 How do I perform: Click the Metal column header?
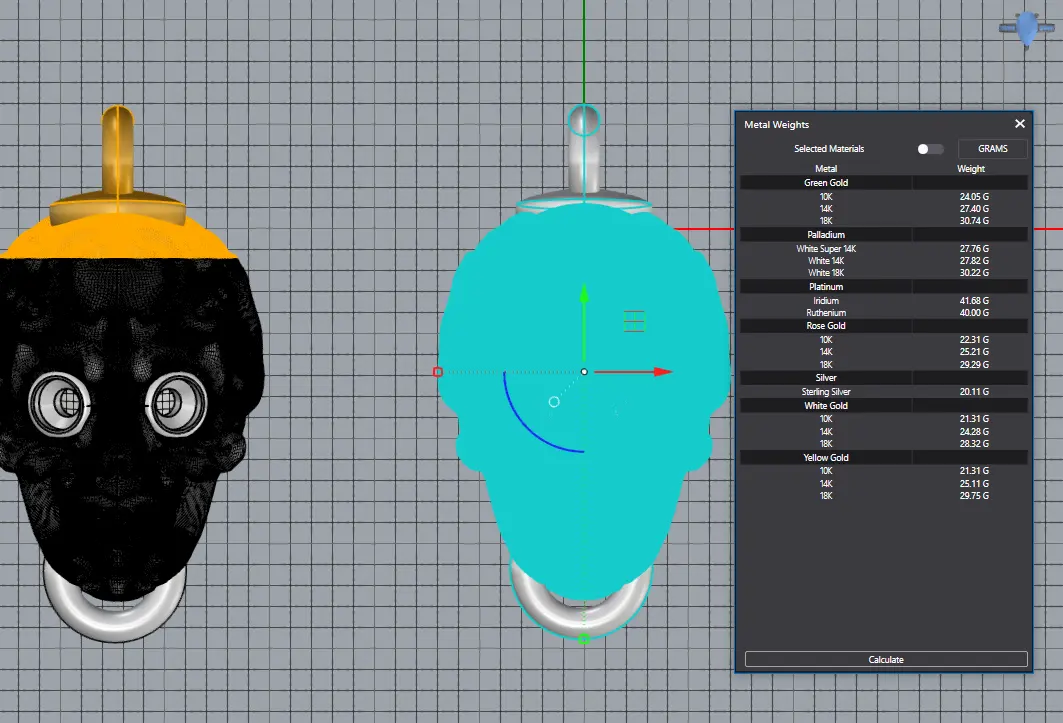click(826, 169)
